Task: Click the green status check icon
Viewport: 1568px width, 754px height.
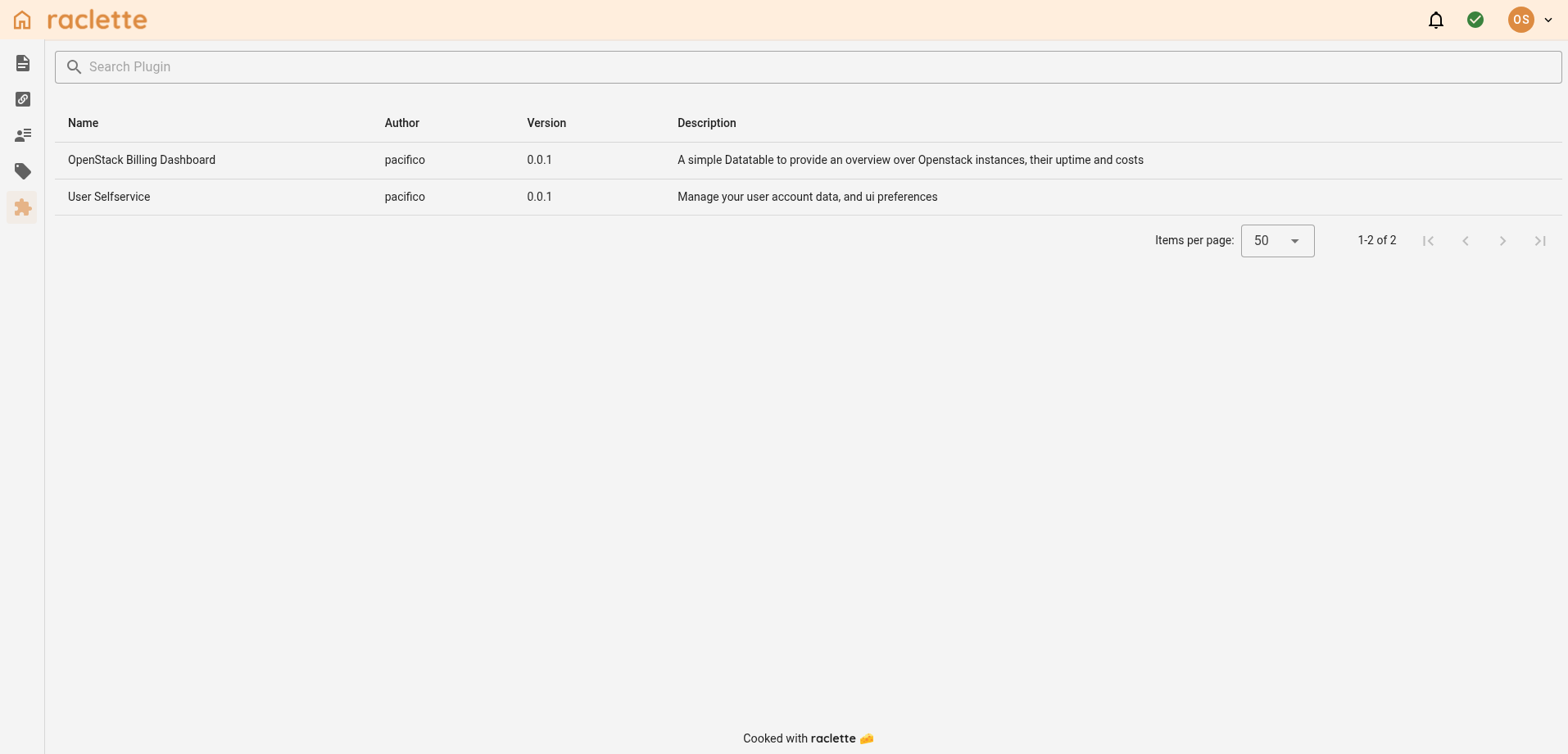Action: pos(1476,19)
